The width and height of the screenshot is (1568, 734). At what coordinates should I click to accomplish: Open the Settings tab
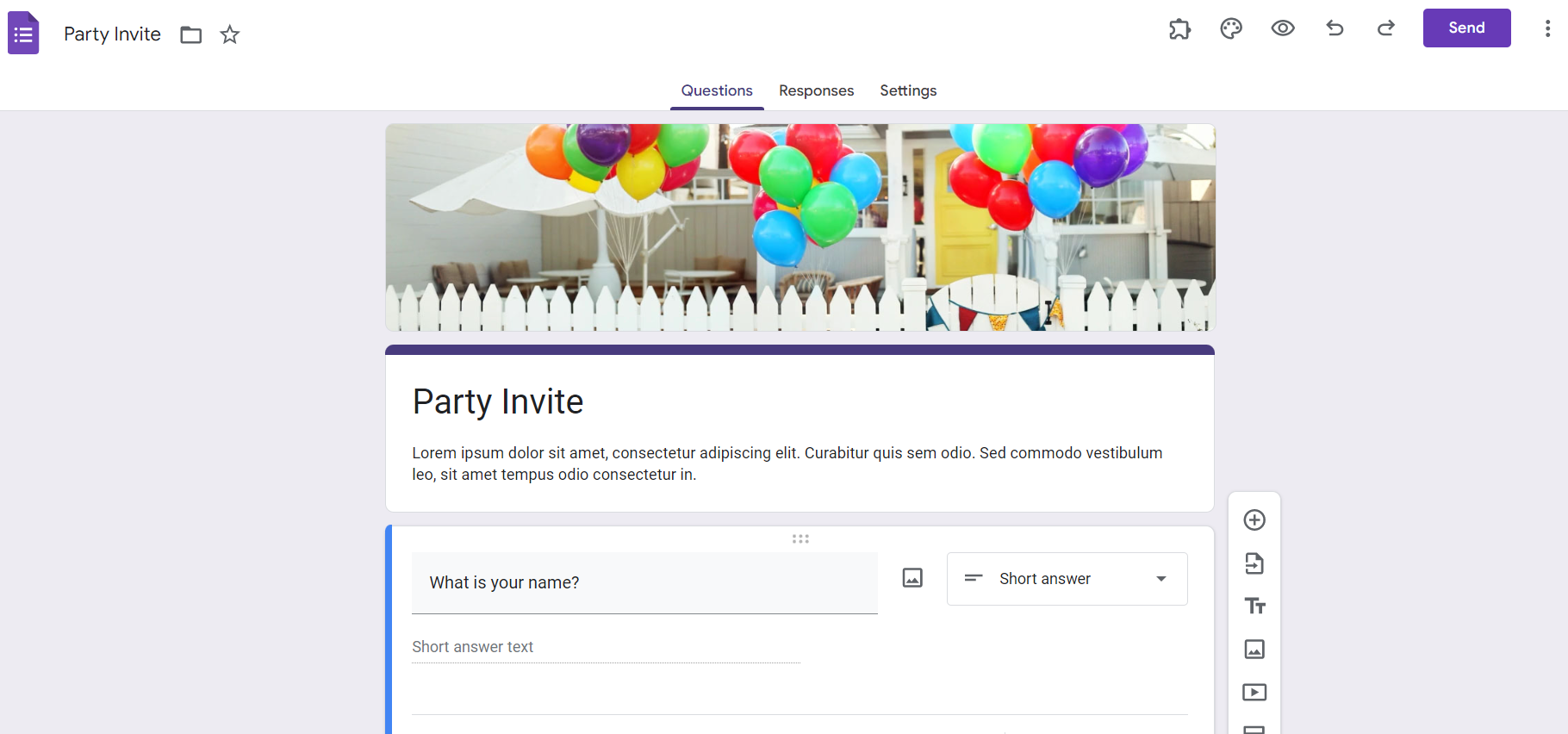coord(908,90)
